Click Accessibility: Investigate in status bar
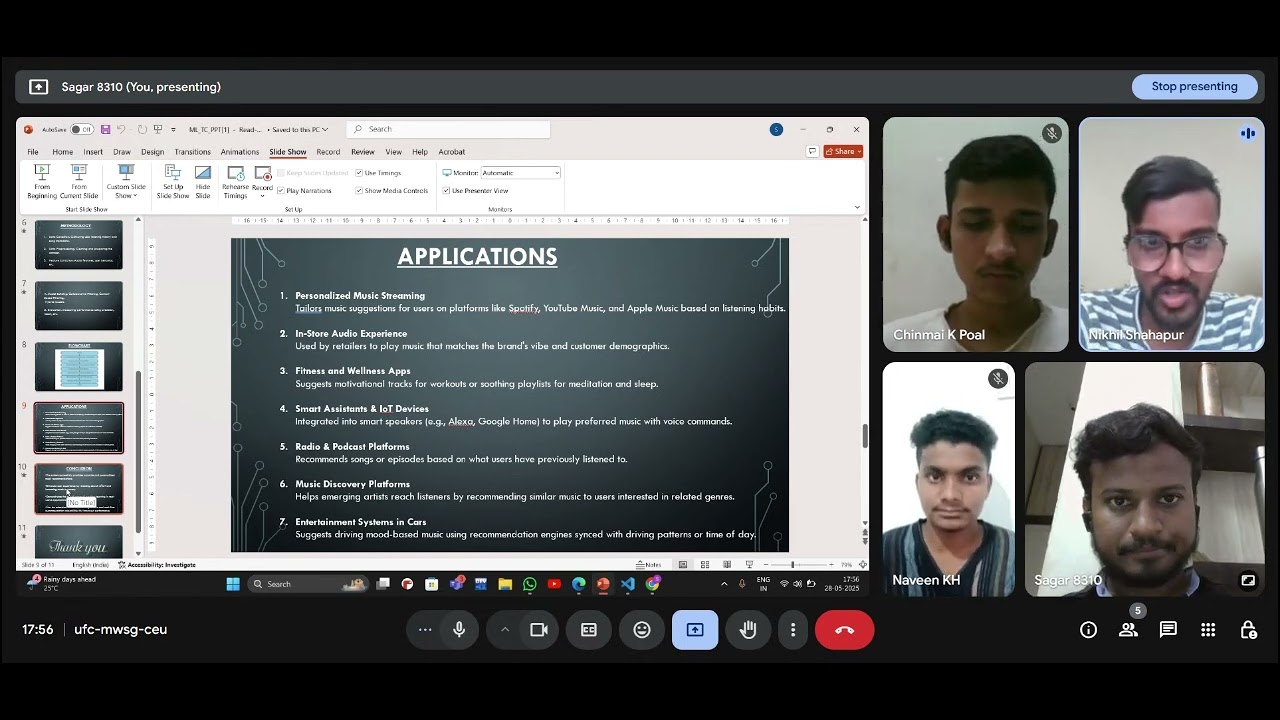The height and width of the screenshot is (720, 1280). point(157,565)
